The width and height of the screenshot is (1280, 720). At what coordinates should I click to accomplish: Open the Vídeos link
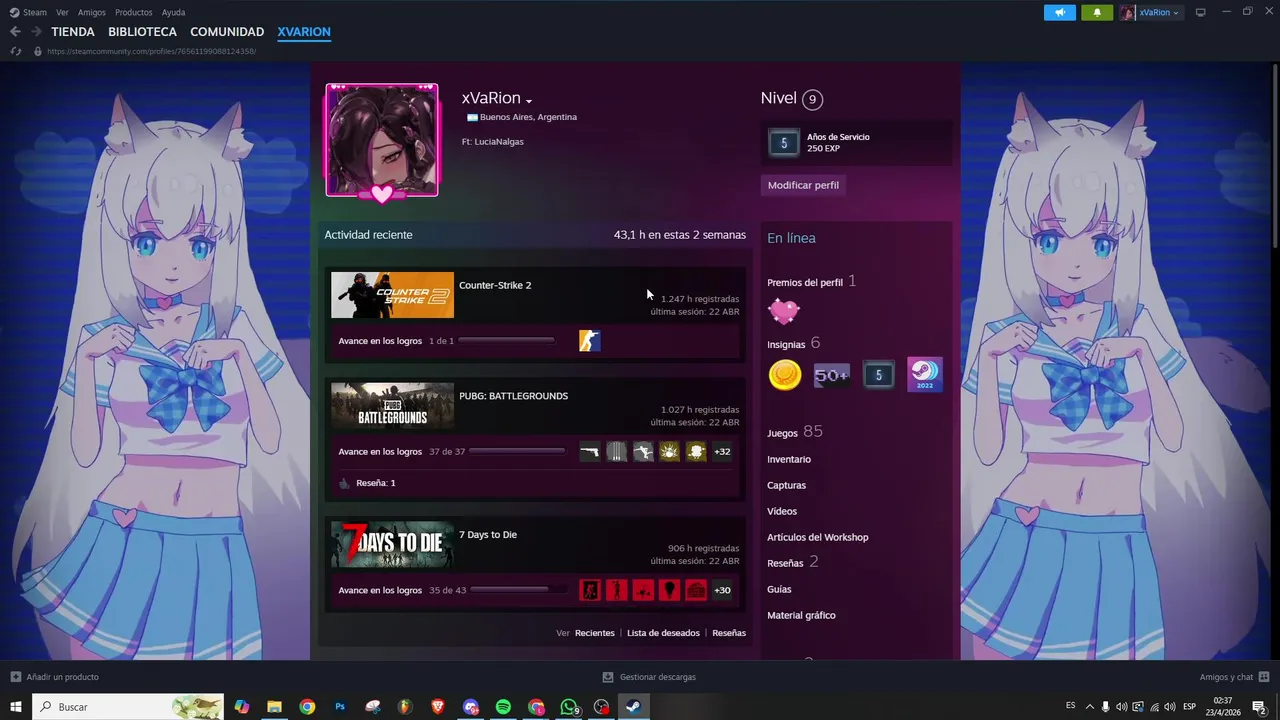tap(782, 511)
